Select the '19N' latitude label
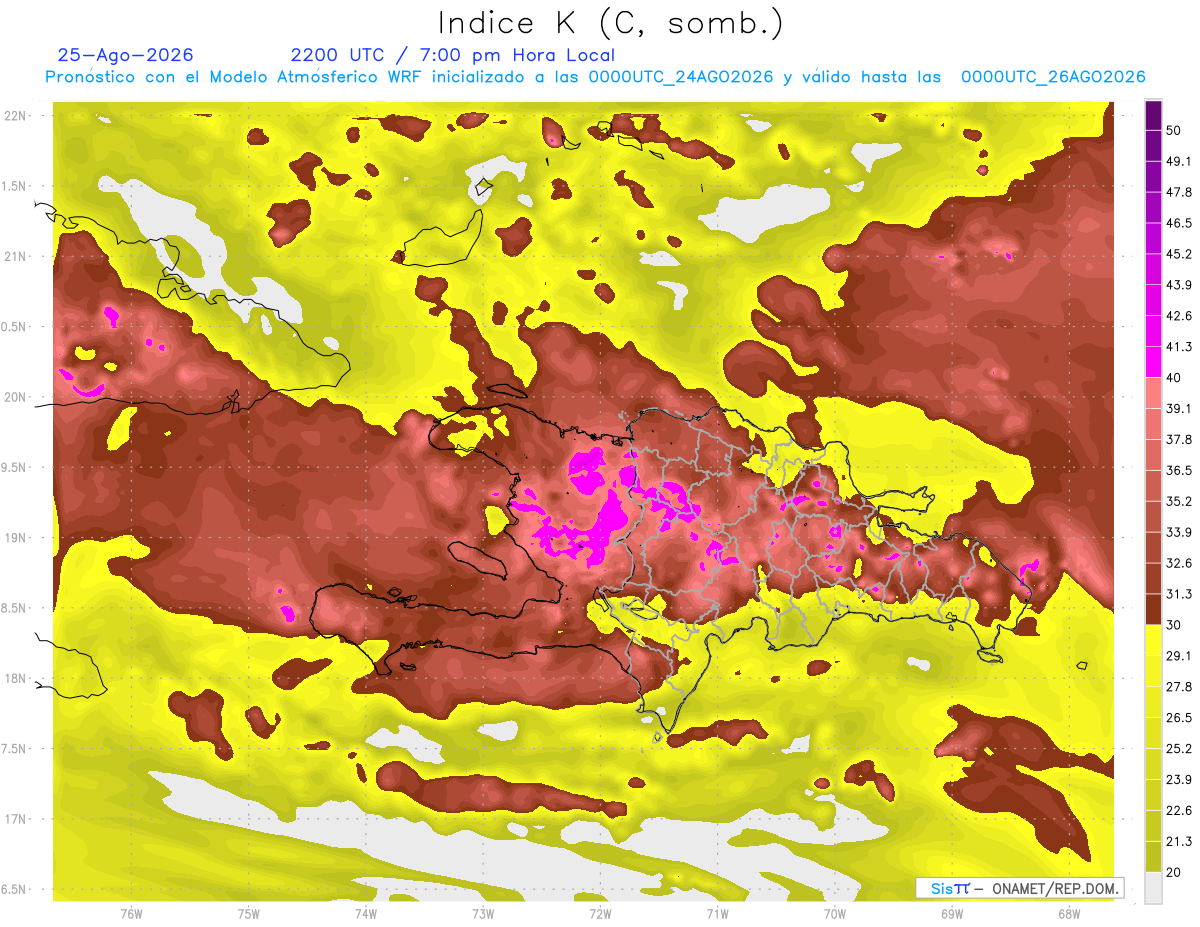This screenshot has width=1200, height=927. pos(15,538)
